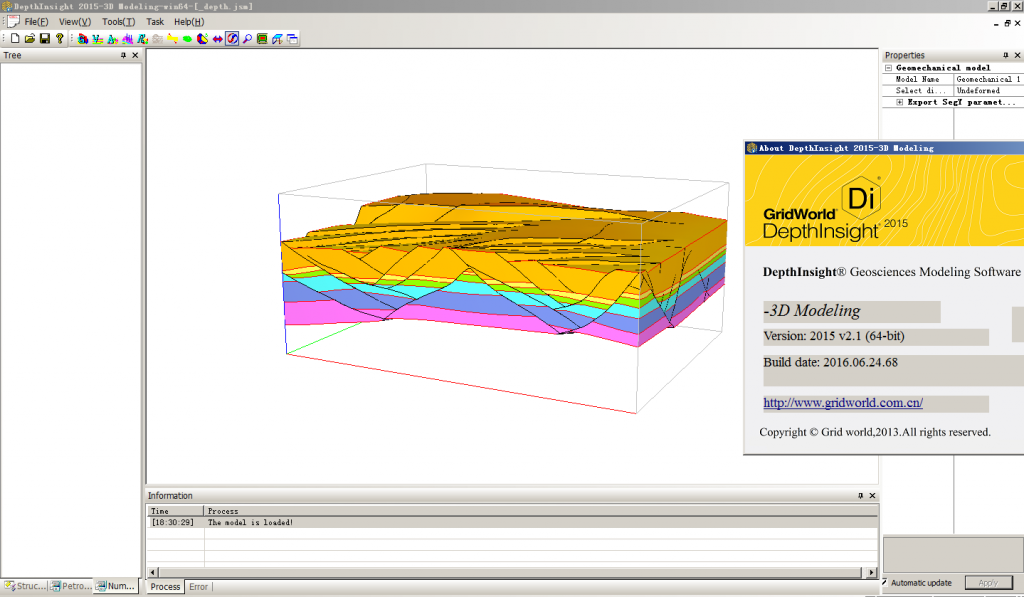Click the cascading windows toolbar icon
1024x597 pixels.
[293, 39]
